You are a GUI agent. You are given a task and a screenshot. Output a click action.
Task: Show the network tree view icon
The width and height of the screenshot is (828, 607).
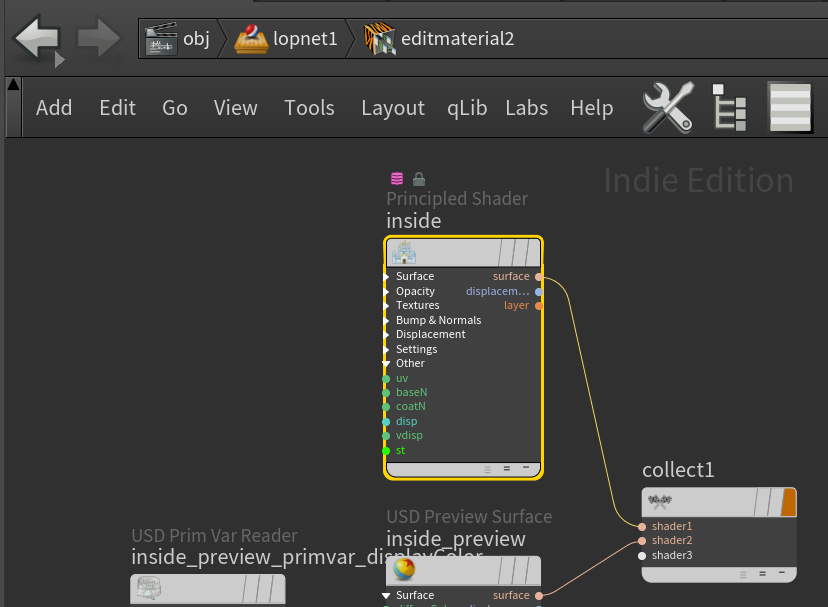[729, 107]
